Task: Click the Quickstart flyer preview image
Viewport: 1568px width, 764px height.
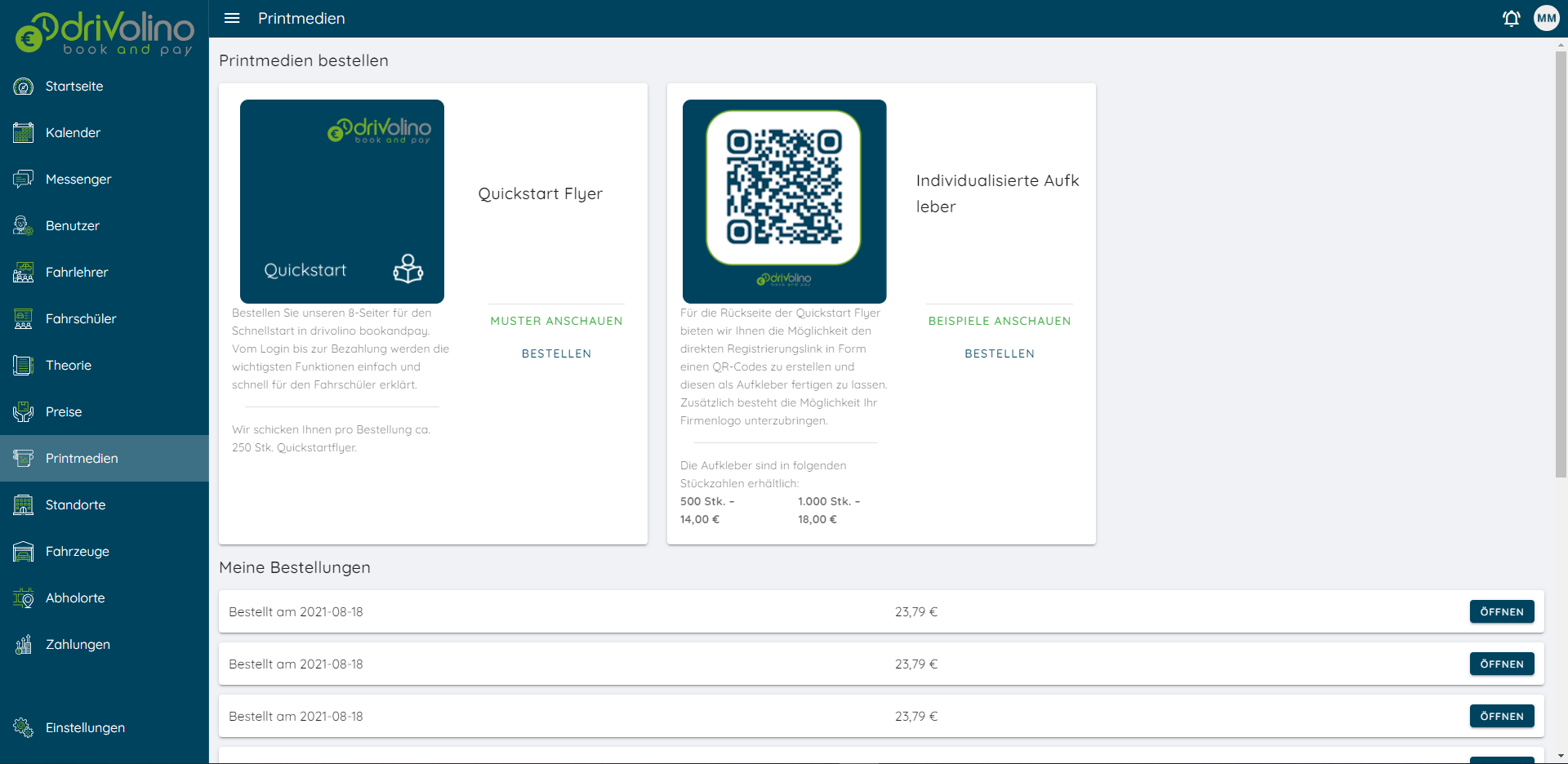Action: pos(342,202)
